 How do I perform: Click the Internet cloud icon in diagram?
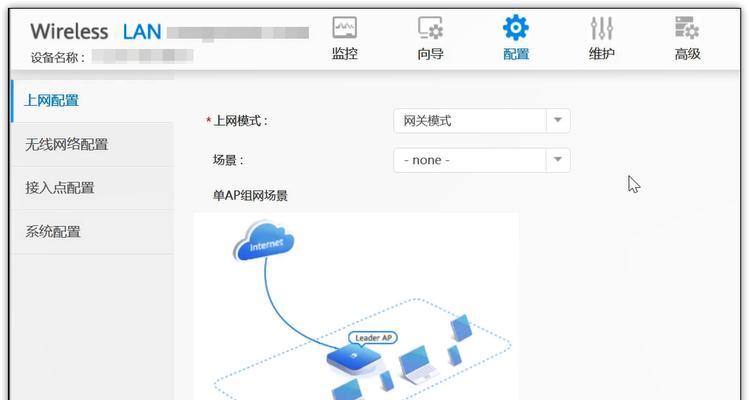(x=264, y=241)
